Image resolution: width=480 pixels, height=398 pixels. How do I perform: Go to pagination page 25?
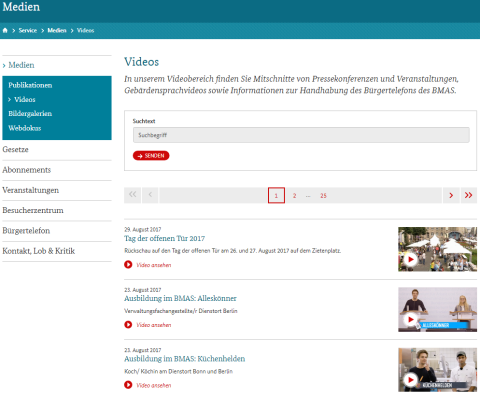click(x=323, y=196)
